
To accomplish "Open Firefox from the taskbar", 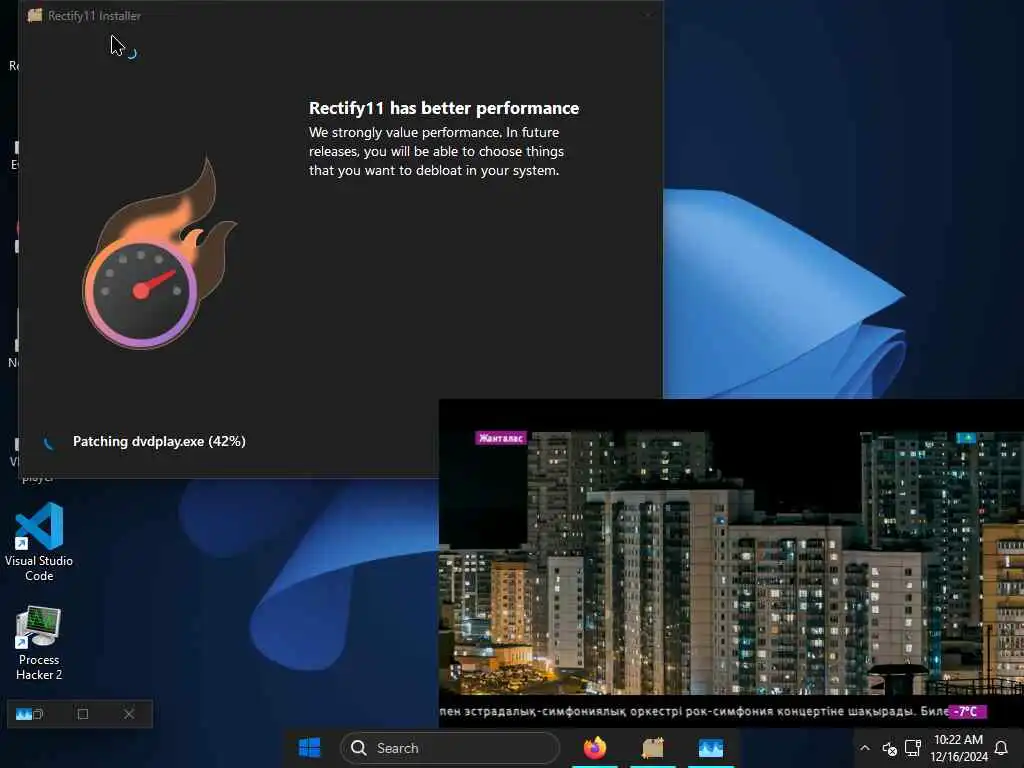I will 594,748.
